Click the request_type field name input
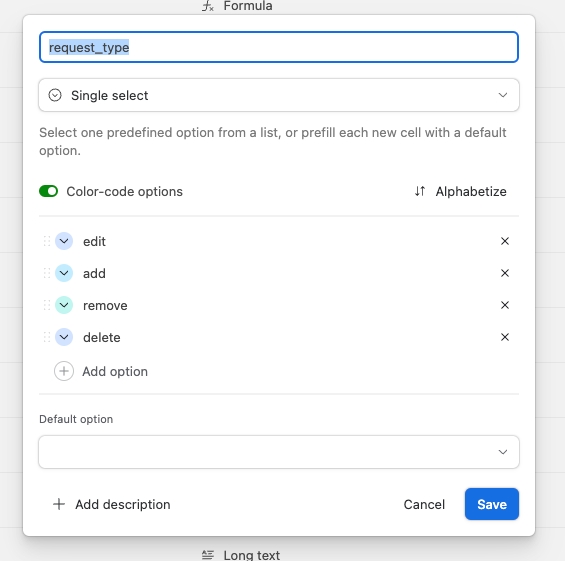Image resolution: width=565 pixels, height=561 pixels. pos(279,47)
